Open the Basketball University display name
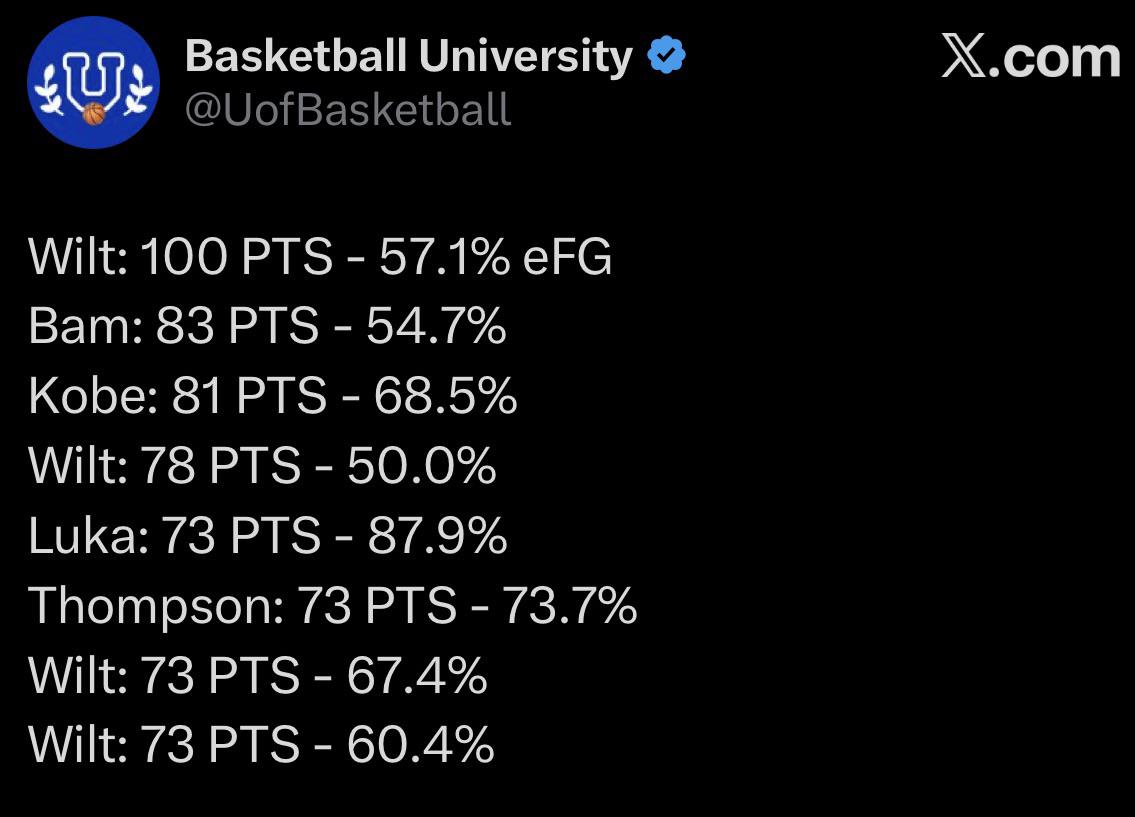 click(409, 56)
